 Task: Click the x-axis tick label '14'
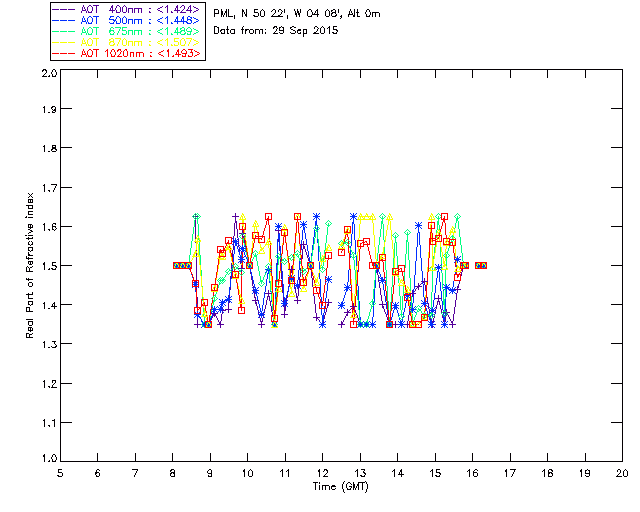(x=398, y=473)
